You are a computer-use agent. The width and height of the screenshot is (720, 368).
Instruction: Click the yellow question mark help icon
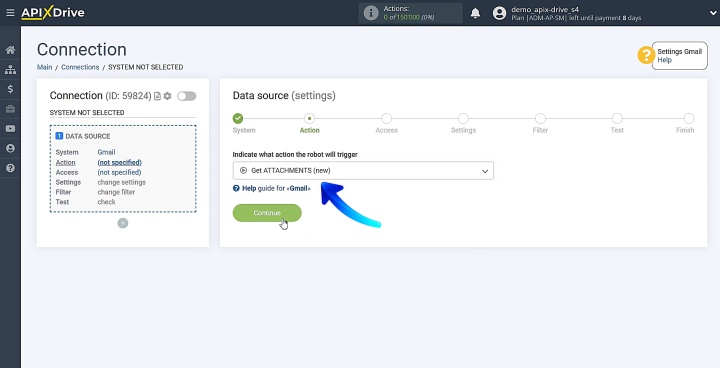tap(646, 56)
